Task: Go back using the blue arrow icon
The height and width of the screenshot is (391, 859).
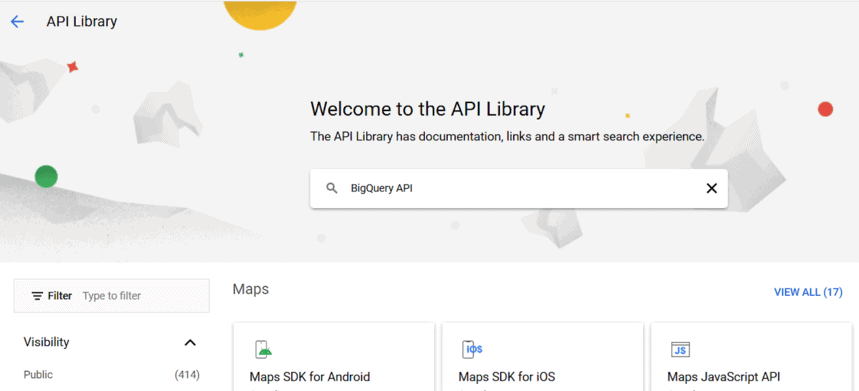Action: point(18,21)
